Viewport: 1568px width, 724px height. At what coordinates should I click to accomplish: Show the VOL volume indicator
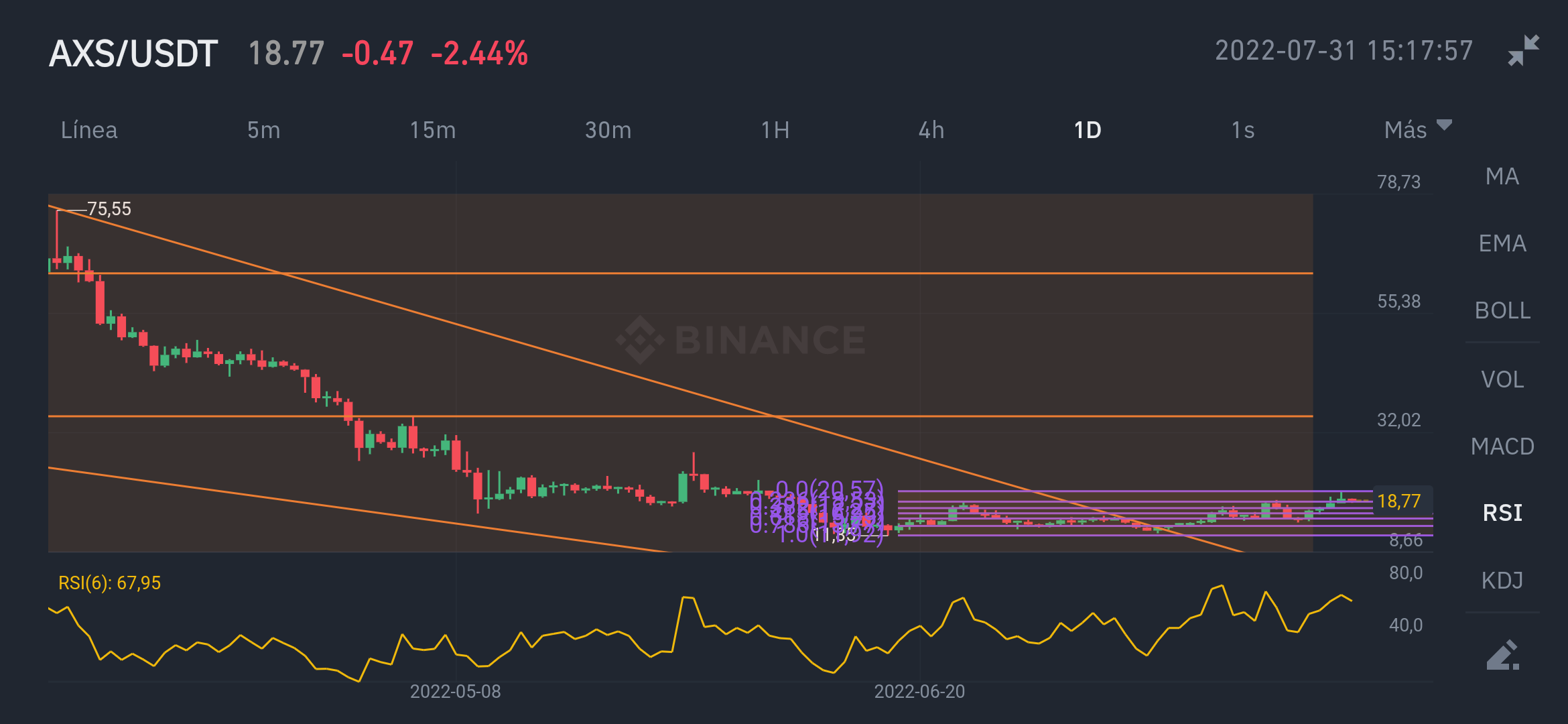click(x=1502, y=379)
